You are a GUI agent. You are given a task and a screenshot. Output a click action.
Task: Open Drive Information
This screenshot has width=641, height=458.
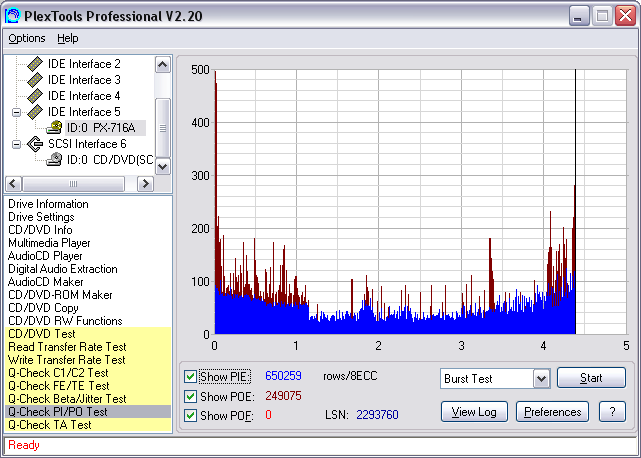pyautogui.click(x=48, y=204)
